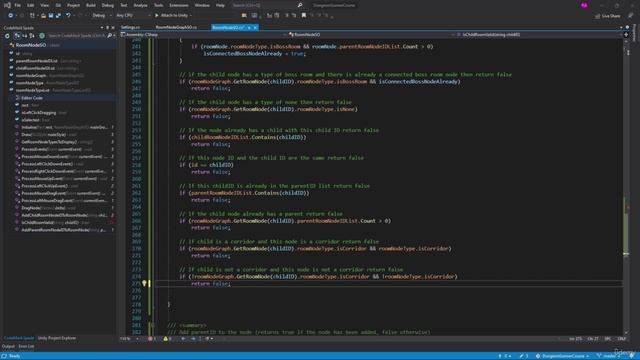Open the RoomNodeSO class navigation dropdown
640x360 pixels.
pyautogui.click(x=371, y=35)
